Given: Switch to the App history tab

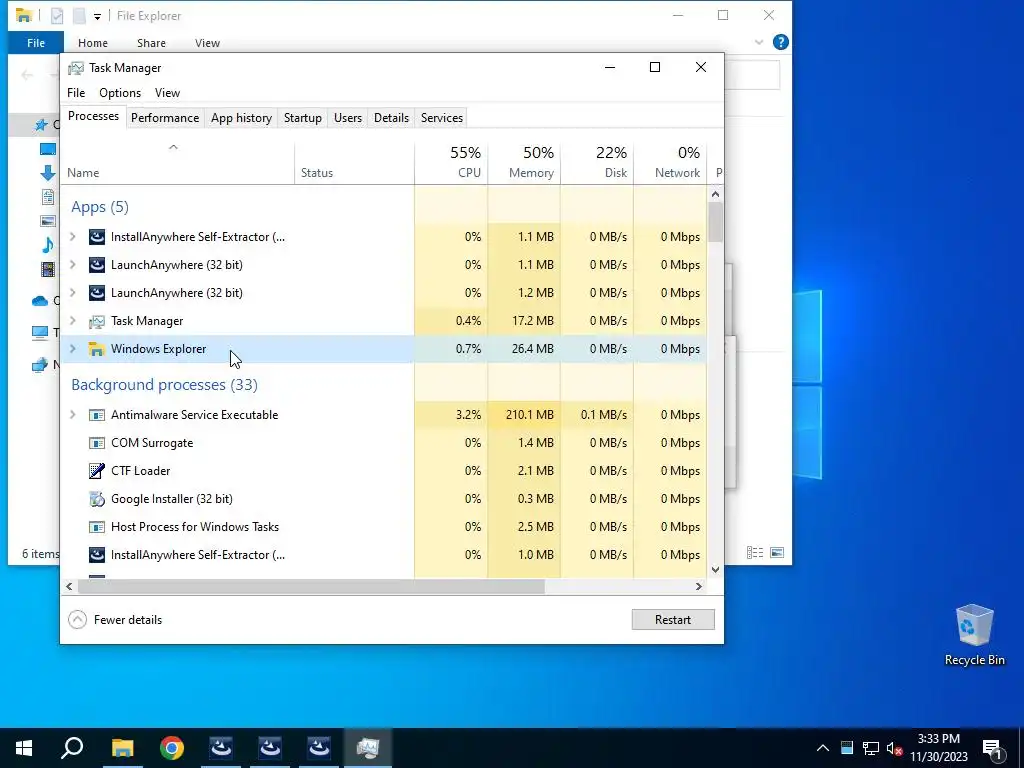Looking at the screenshot, I should tap(241, 118).
